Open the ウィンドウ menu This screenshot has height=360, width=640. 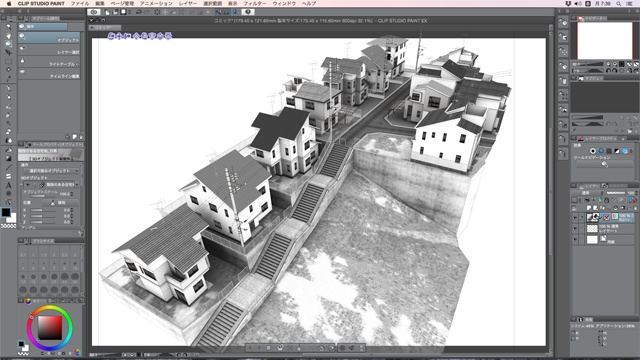pyautogui.click(x=284, y=3)
